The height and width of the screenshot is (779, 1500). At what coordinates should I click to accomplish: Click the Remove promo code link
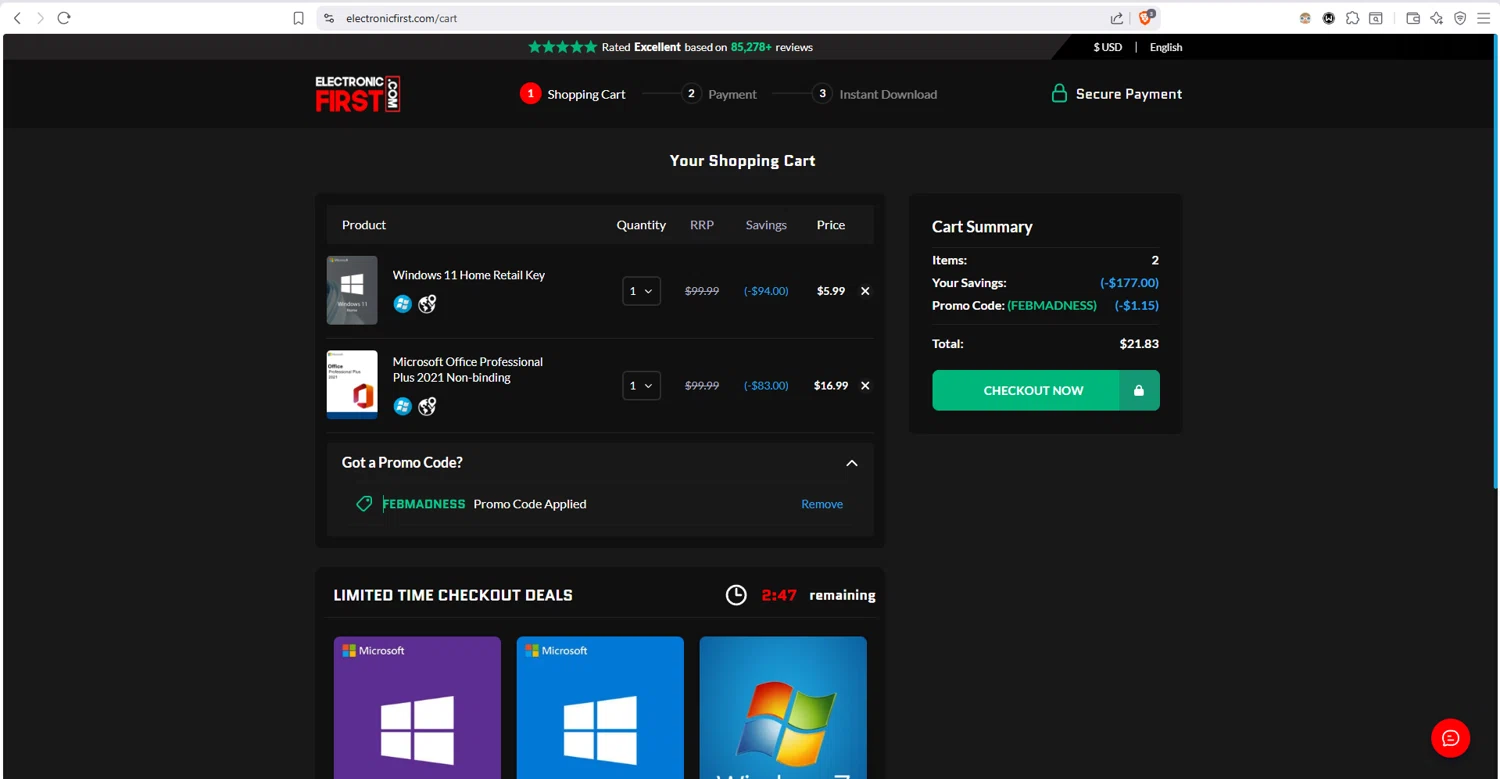coord(822,504)
